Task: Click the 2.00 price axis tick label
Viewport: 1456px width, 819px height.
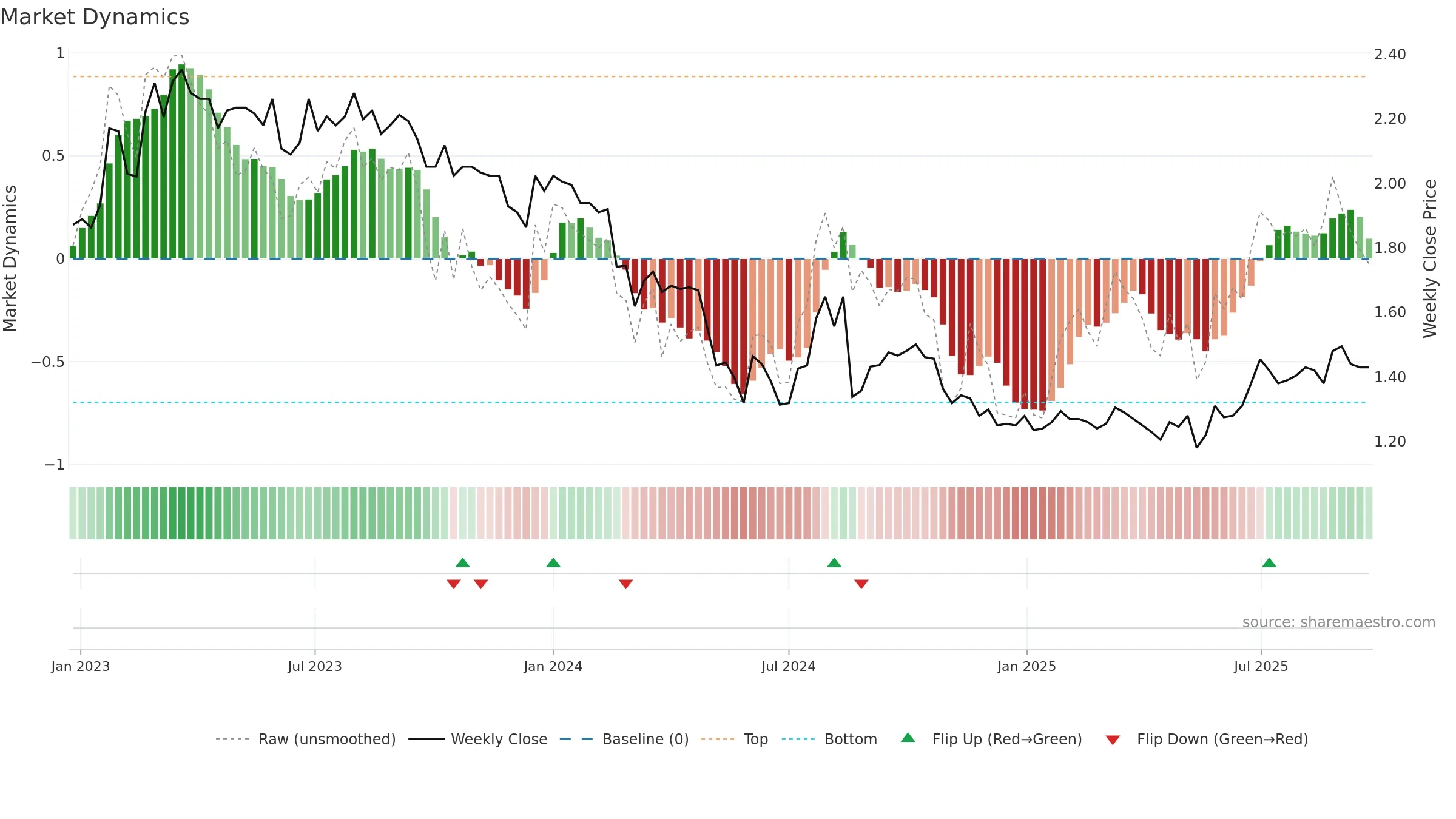Action: pyautogui.click(x=1390, y=183)
